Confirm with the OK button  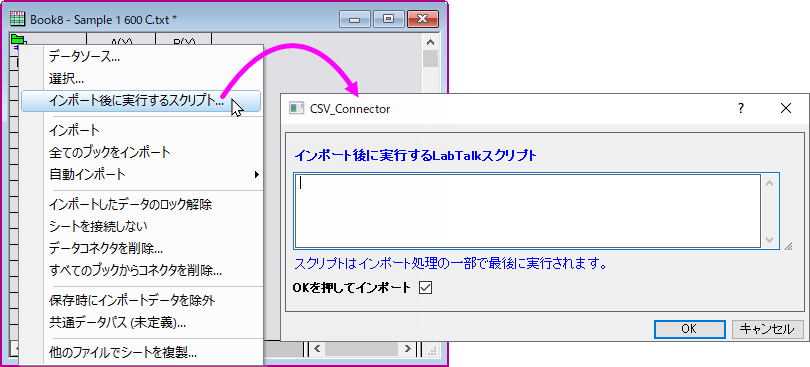pos(689,329)
